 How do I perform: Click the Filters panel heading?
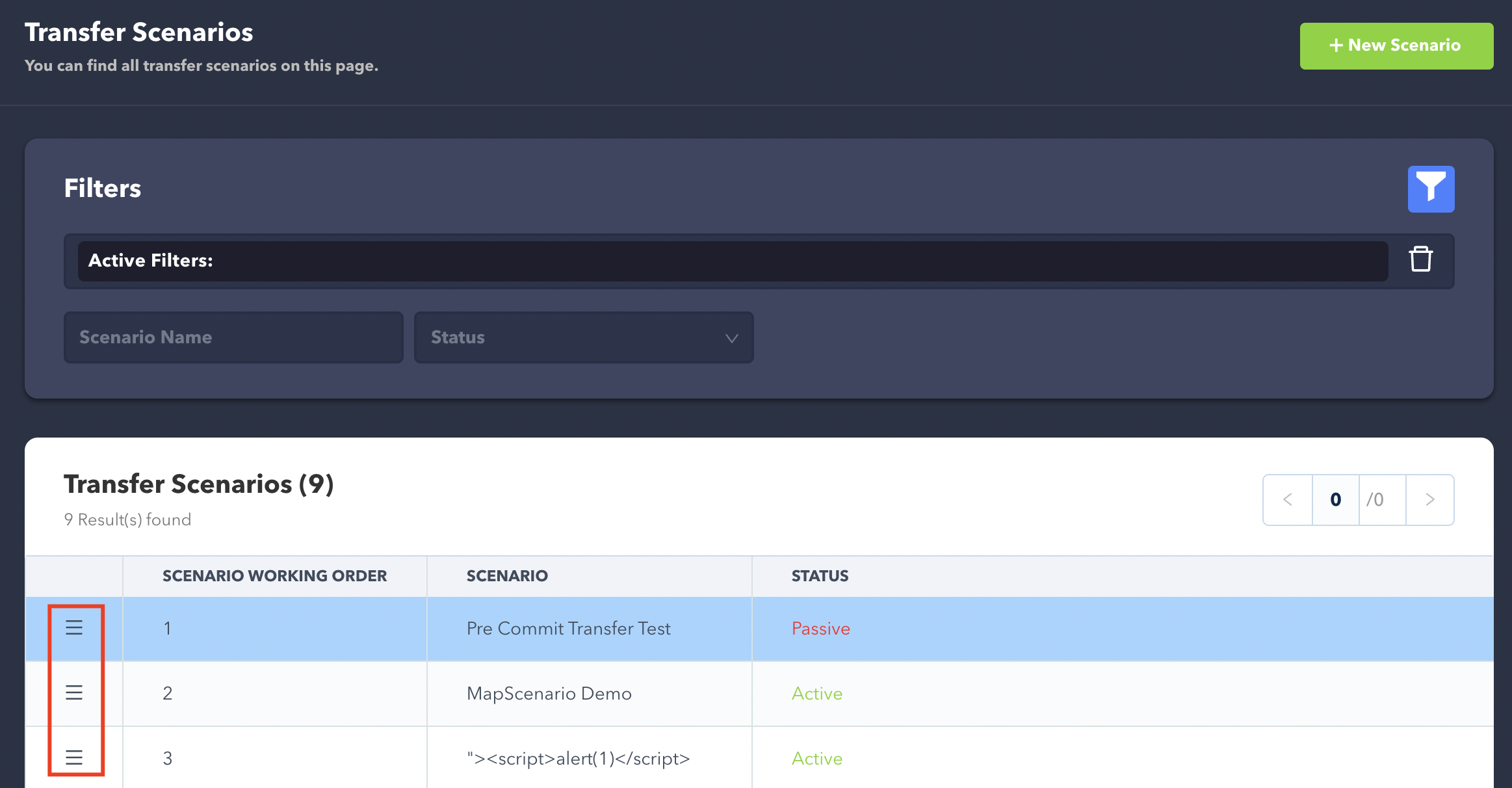[102, 189]
